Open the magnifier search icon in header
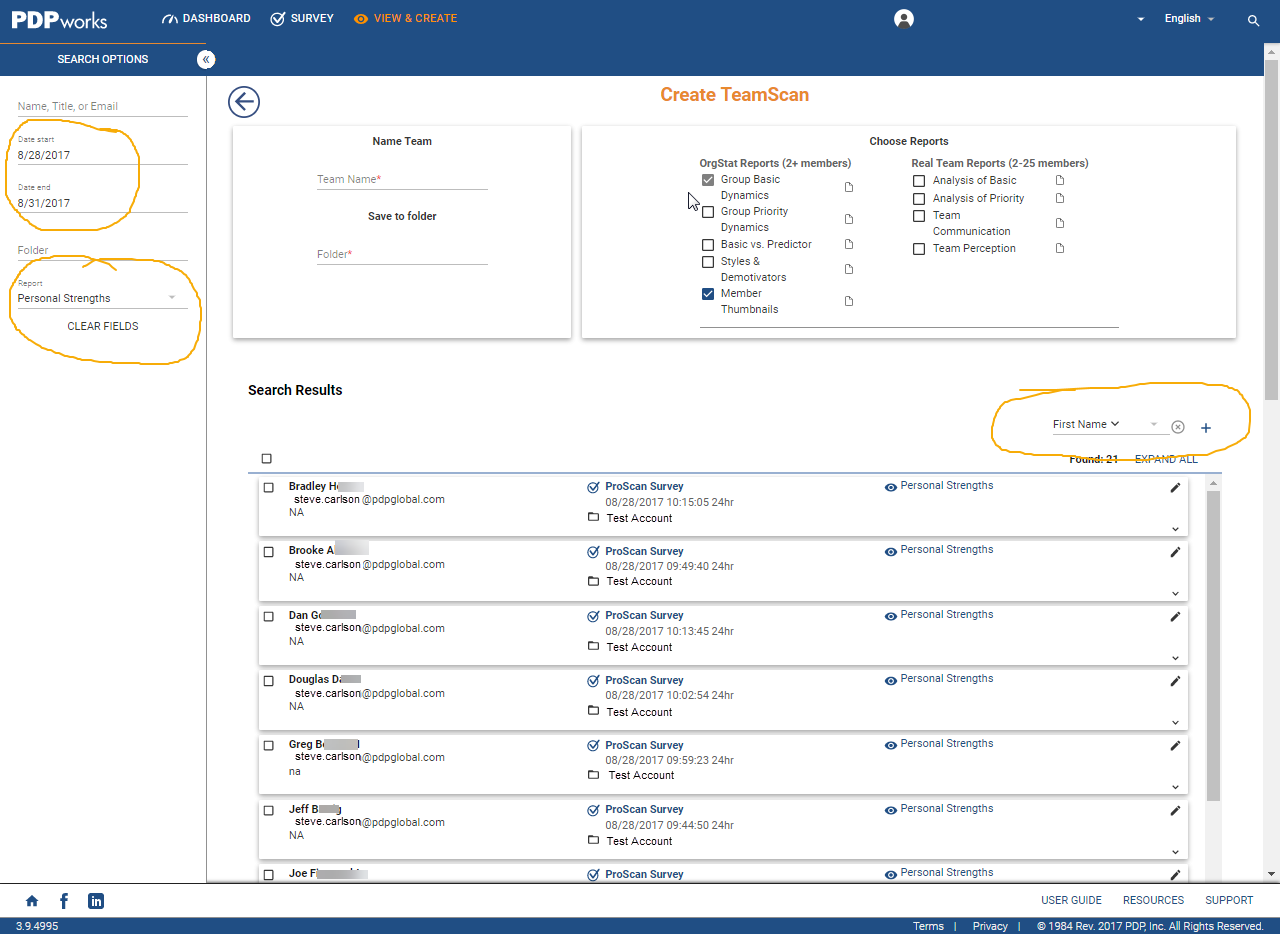 coord(1253,20)
